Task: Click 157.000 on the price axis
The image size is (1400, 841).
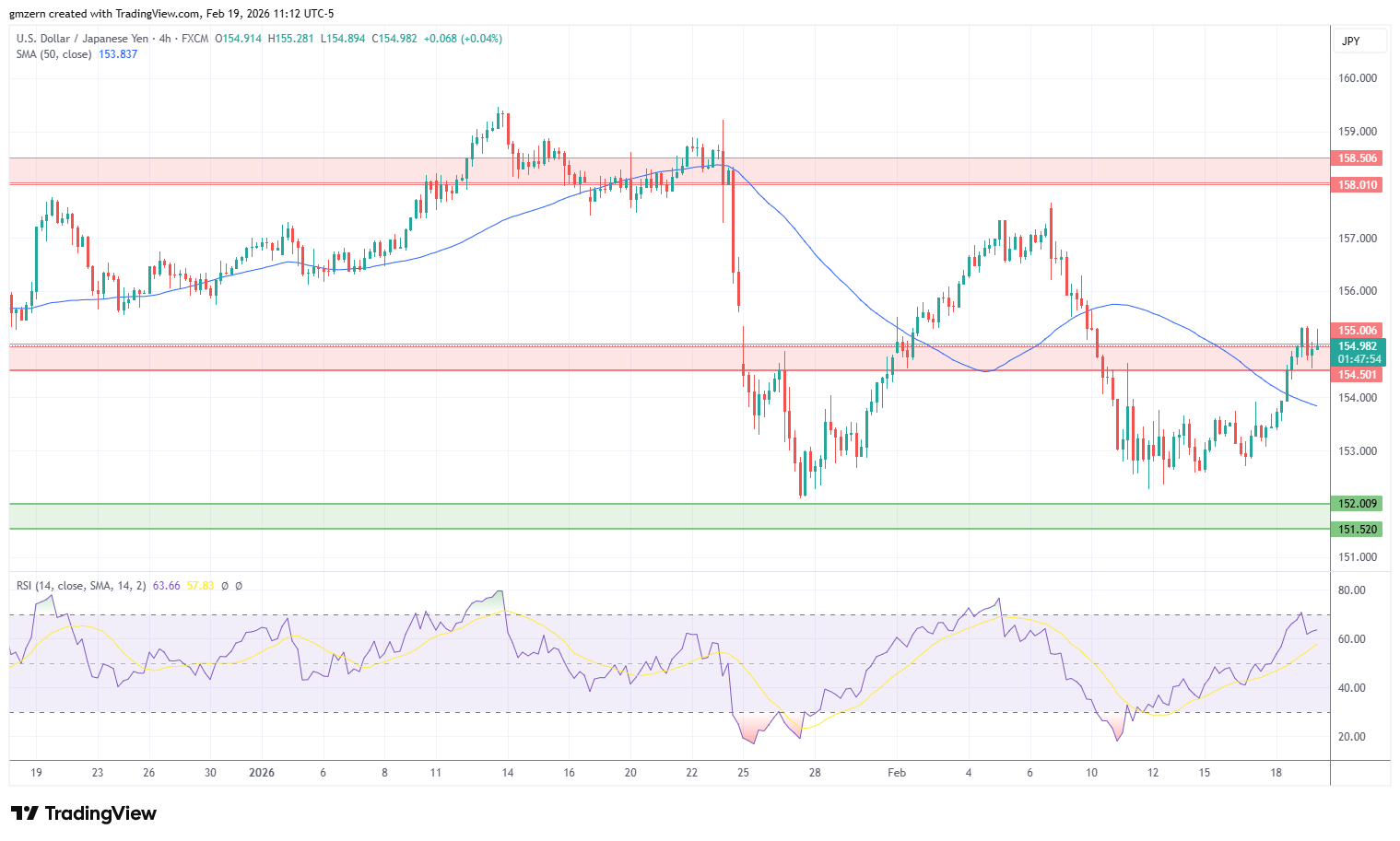Action: click(x=1358, y=239)
